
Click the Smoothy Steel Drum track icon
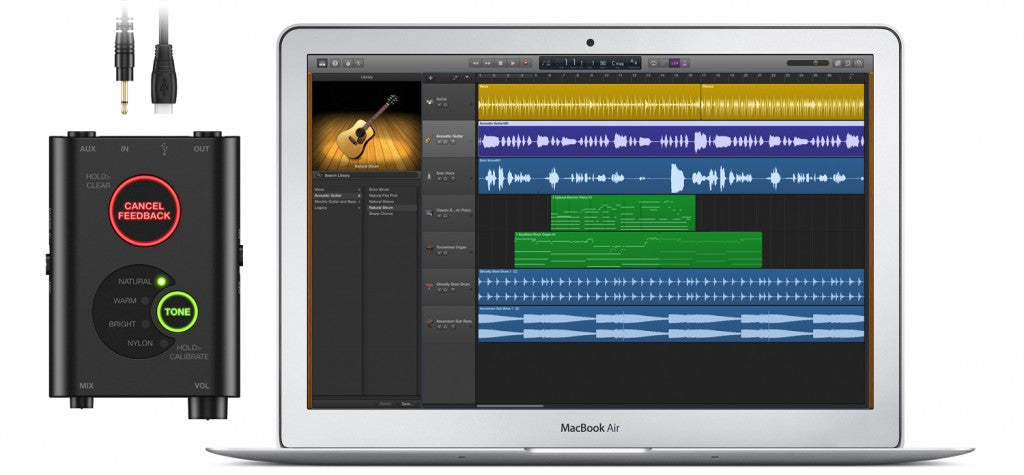coord(429,285)
